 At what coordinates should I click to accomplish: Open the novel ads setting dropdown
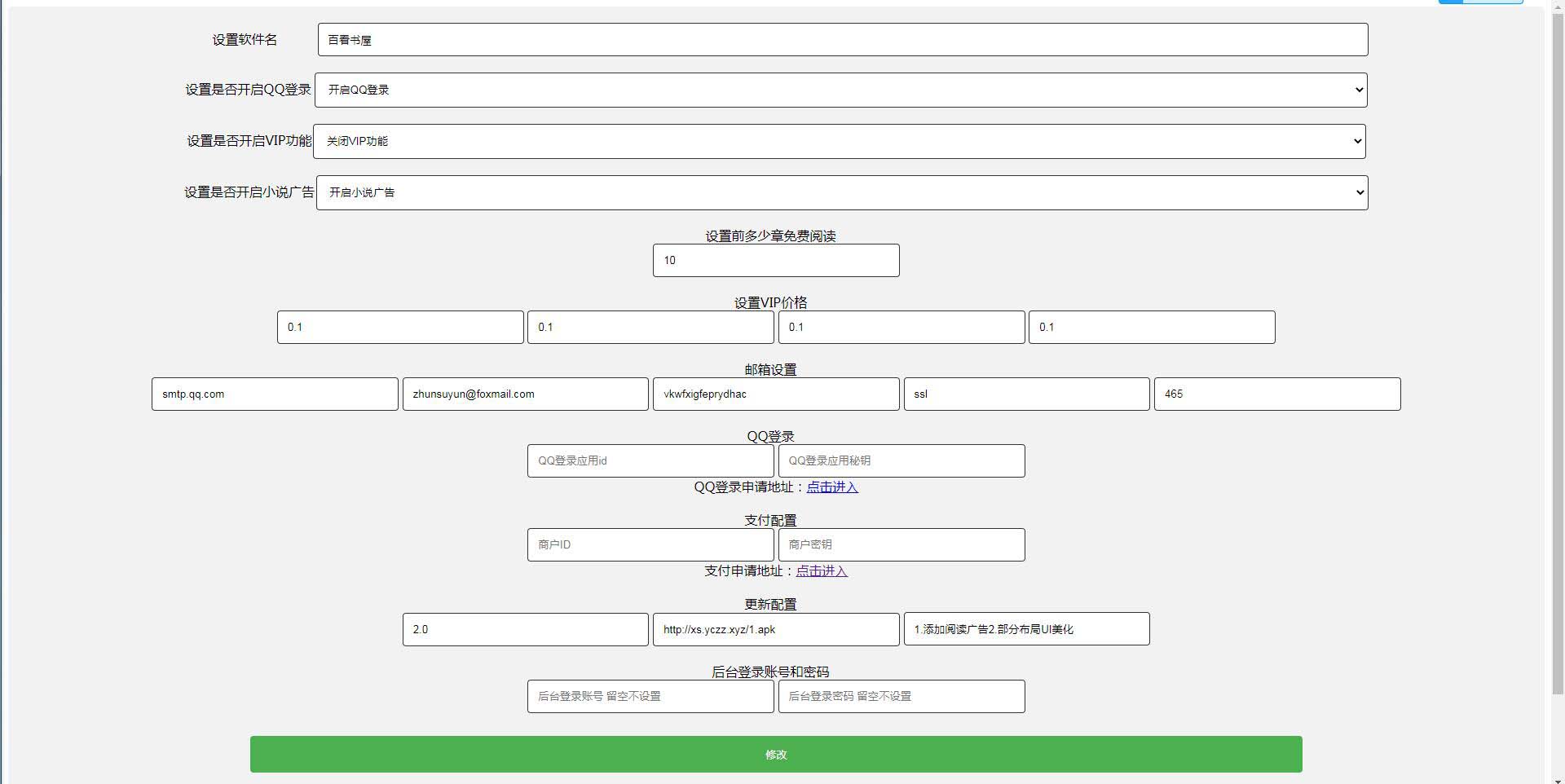841,192
